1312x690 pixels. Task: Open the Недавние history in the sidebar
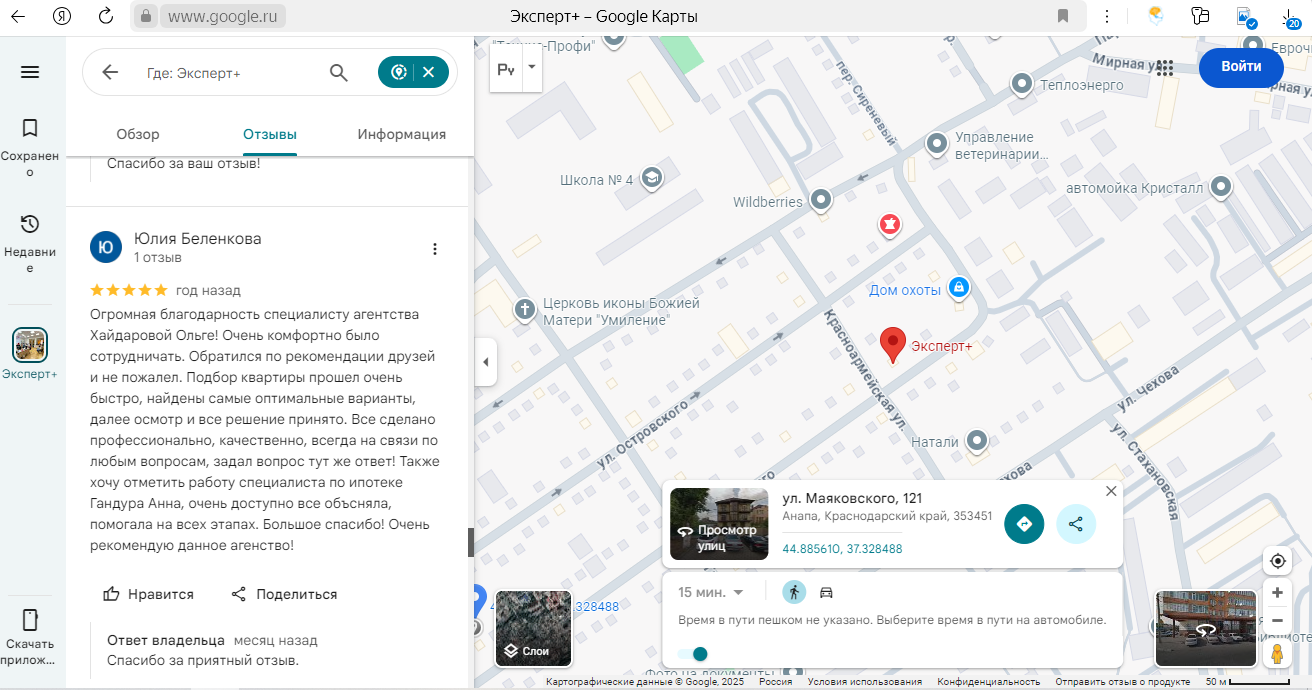tap(30, 241)
